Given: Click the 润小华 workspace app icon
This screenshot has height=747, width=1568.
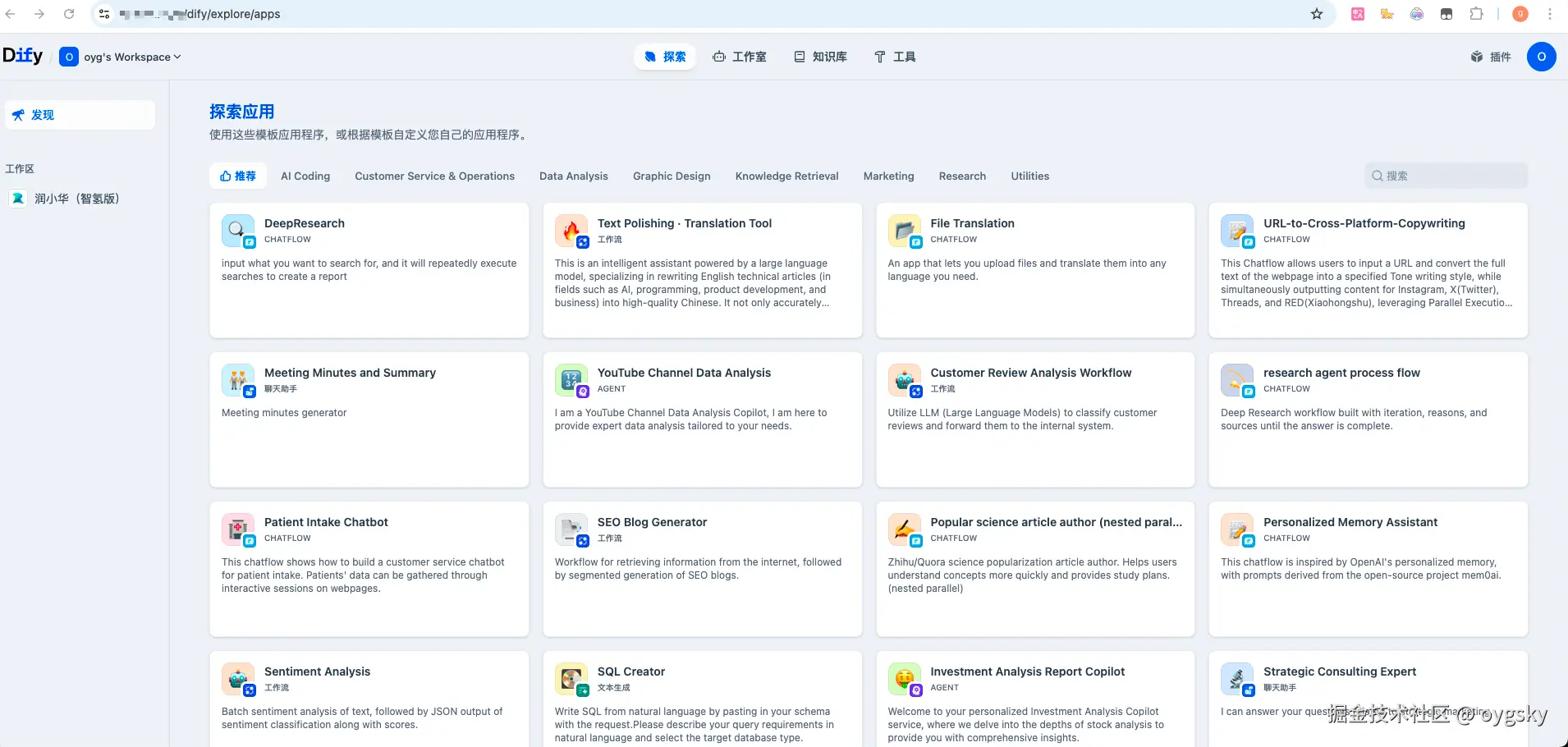Looking at the screenshot, I should pos(18,199).
